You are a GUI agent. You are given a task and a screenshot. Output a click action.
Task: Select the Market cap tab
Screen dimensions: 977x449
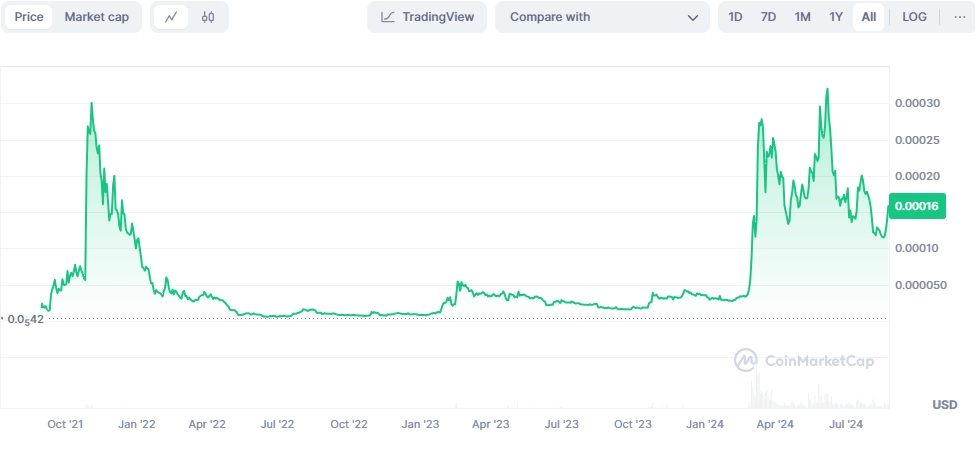(x=97, y=17)
